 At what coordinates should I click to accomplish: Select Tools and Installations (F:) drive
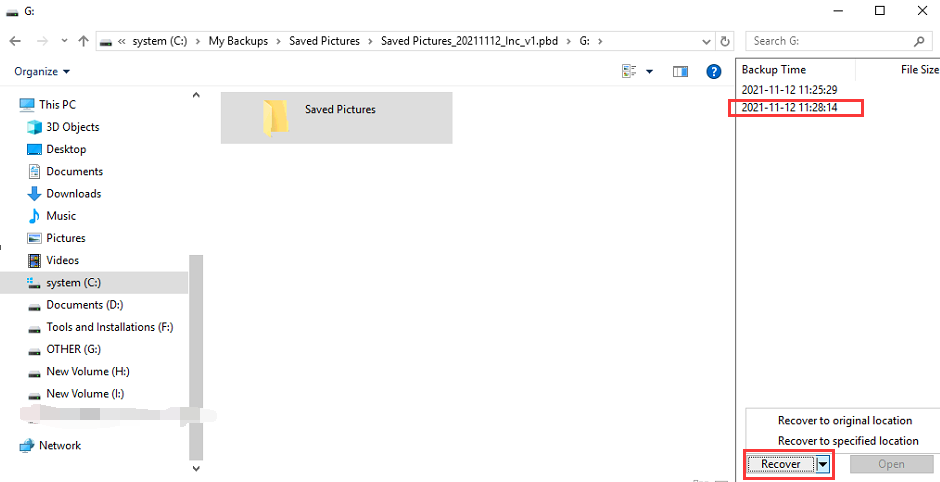tap(110, 327)
